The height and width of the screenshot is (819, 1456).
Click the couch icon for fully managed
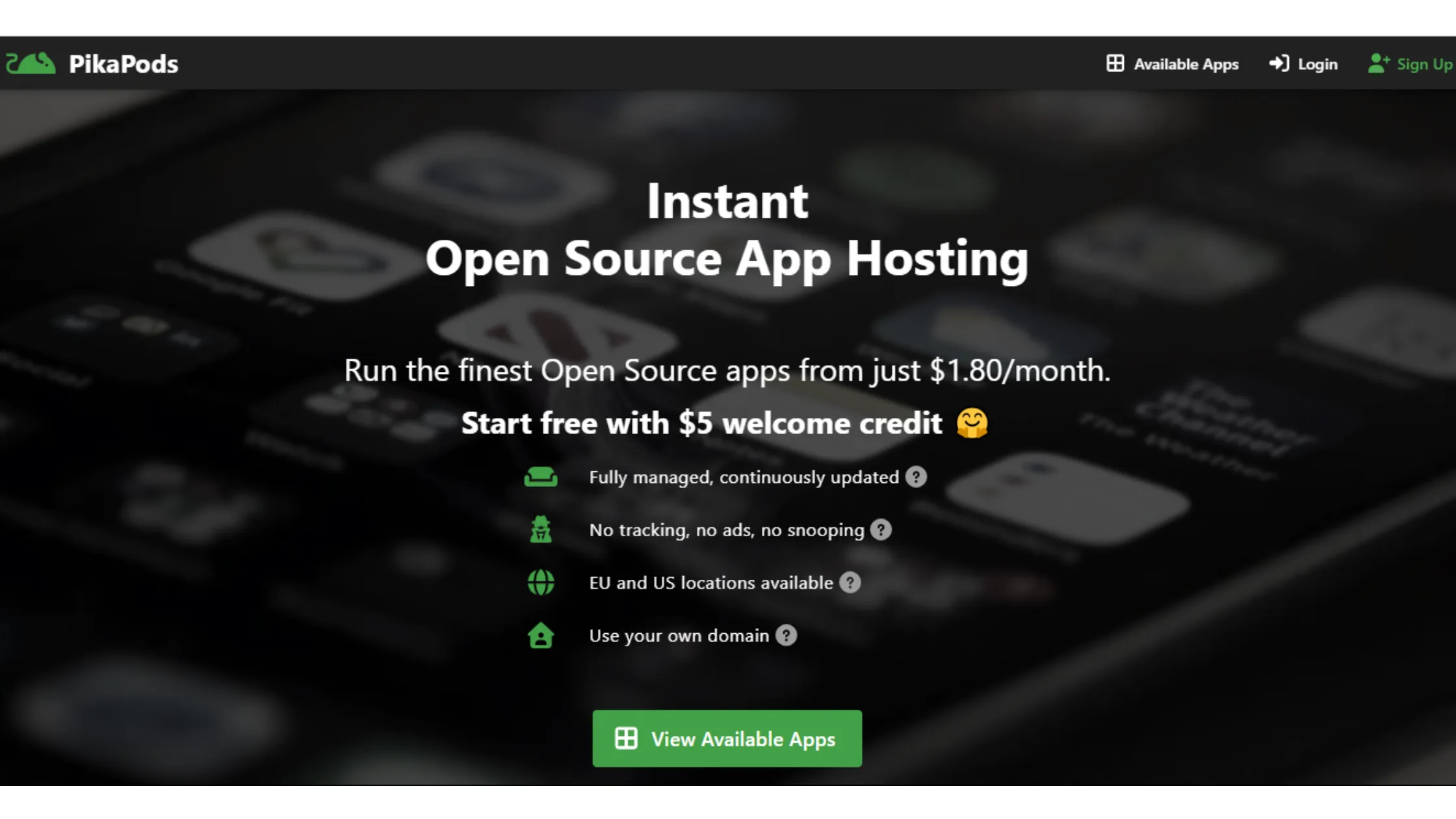[x=541, y=477]
